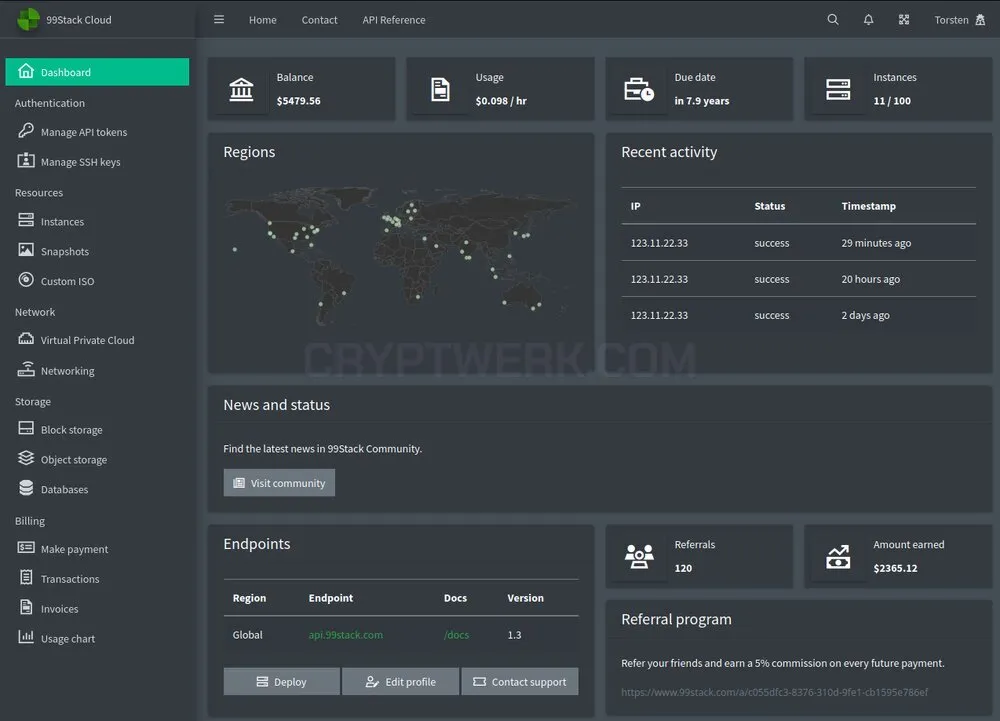Click the amount earned $2365.12
Image resolution: width=1000 pixels, height=721 pixels.
(895, 568)
